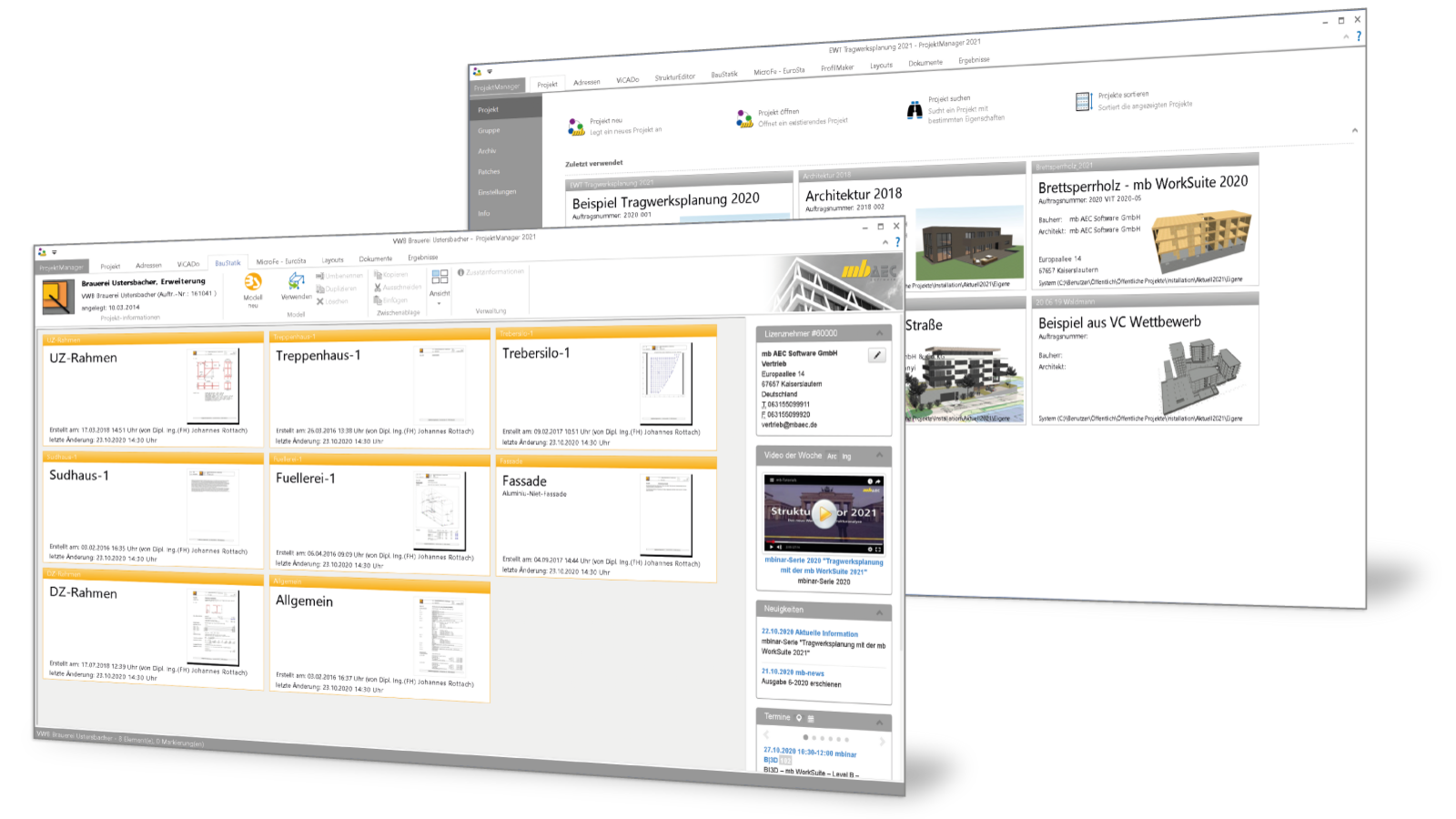Open the 22.10.2020 Aktuelle Information link

pos(810,632)
